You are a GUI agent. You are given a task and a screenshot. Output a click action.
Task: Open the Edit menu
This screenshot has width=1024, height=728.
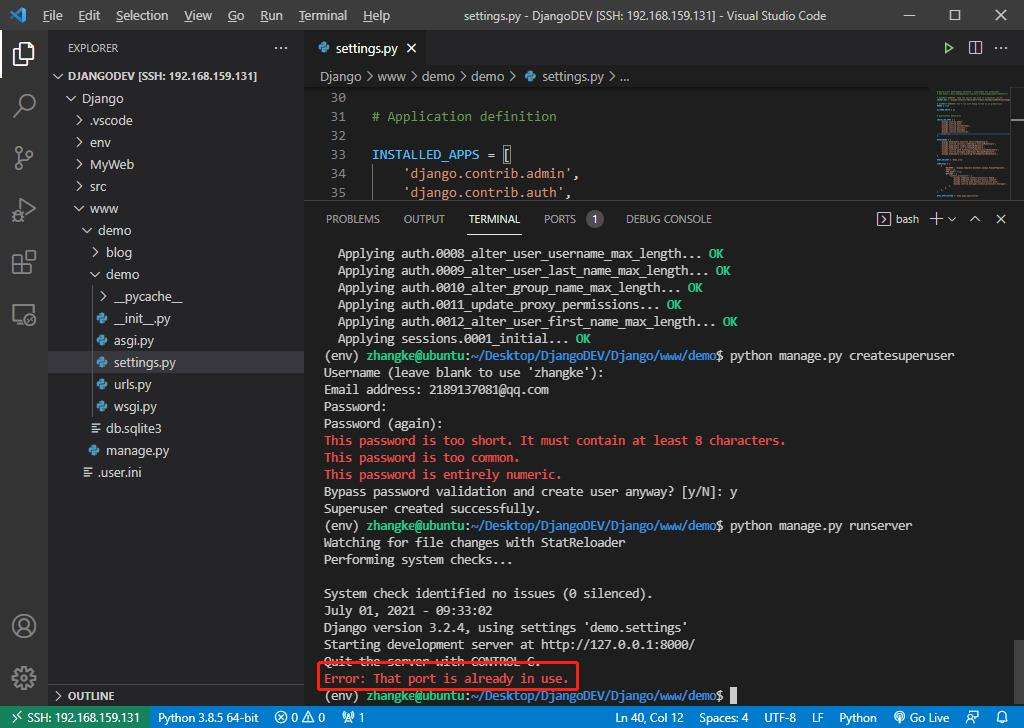pyautogui.click(x=89, y=15)
